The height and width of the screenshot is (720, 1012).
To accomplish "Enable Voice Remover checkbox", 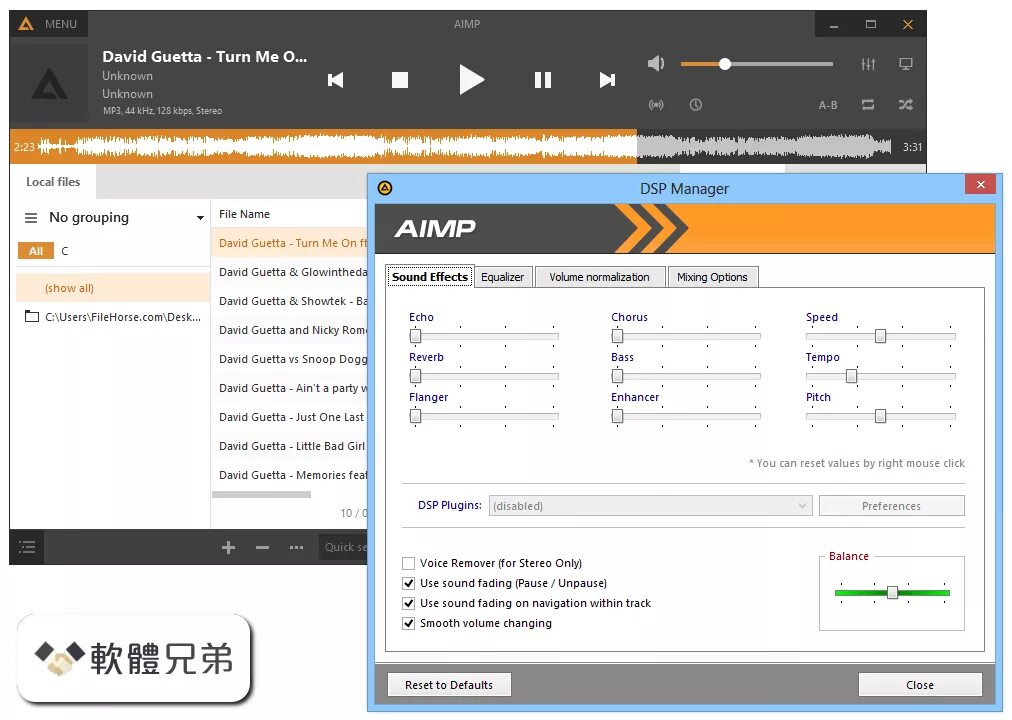I will pyautogui.click(x=409, y=563).
